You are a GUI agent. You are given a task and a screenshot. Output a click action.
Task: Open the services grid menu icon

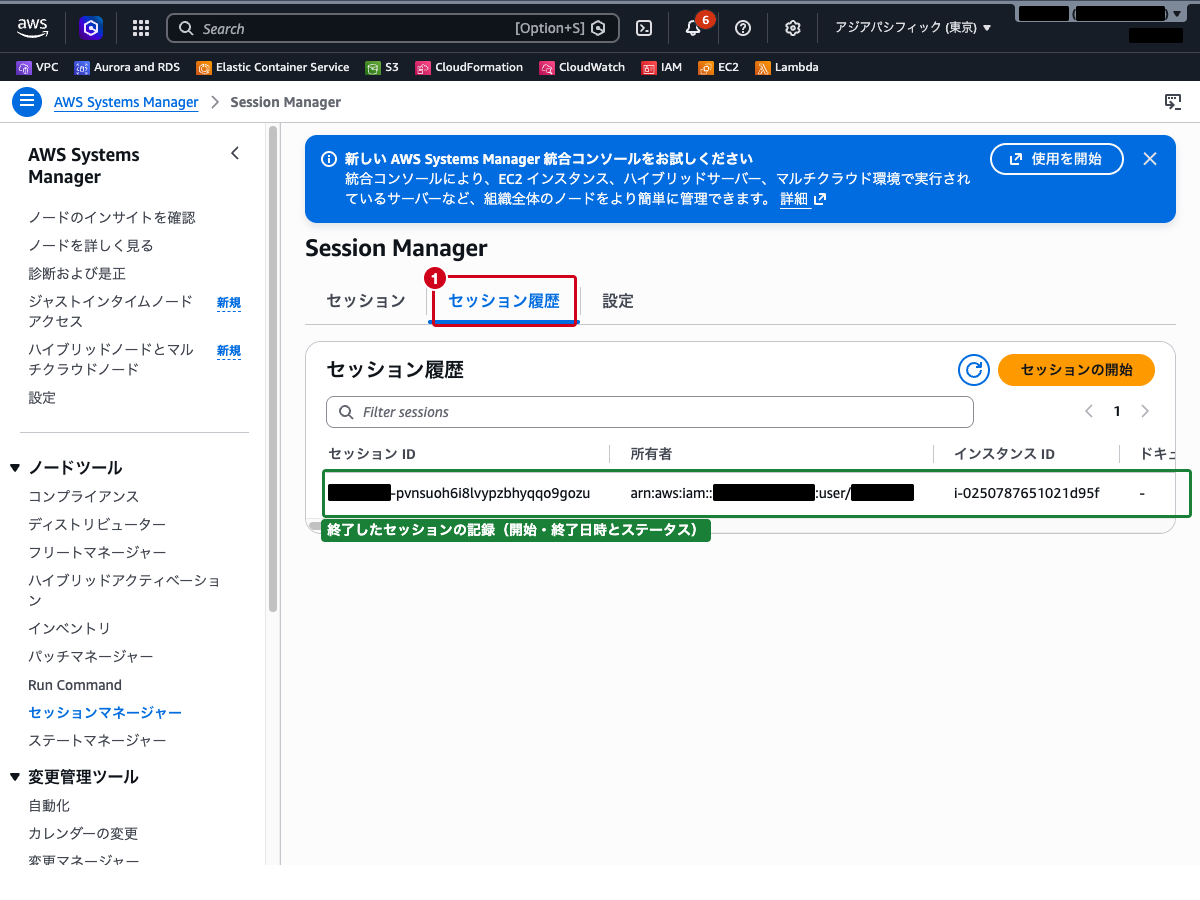coord(141,28)
